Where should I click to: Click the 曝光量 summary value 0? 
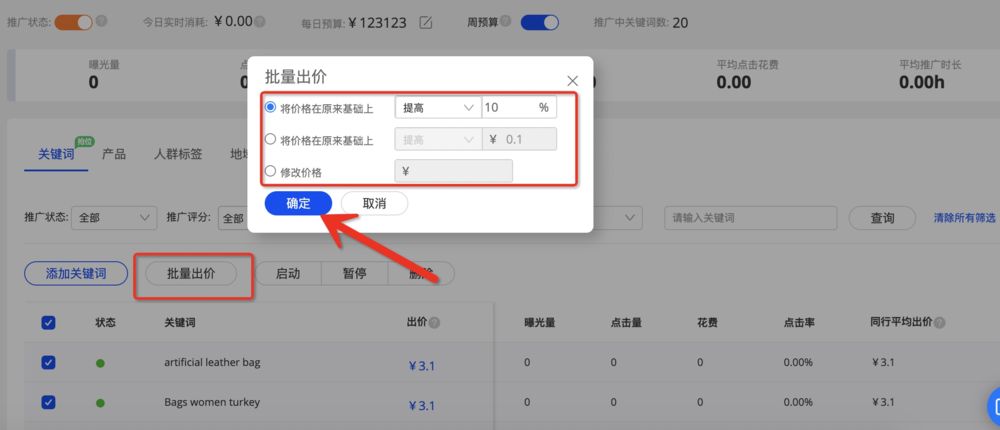coord(94,82)
